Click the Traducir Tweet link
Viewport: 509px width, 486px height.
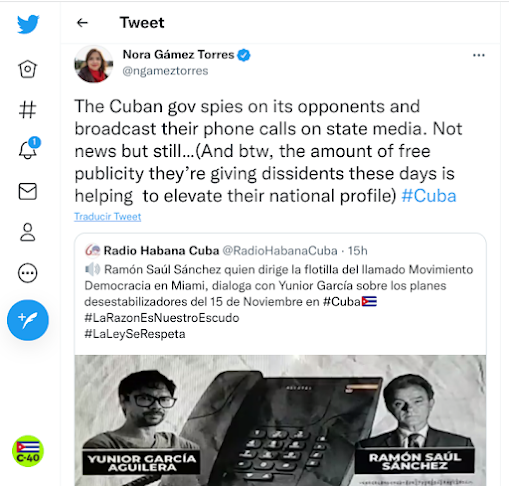[108, 217]
